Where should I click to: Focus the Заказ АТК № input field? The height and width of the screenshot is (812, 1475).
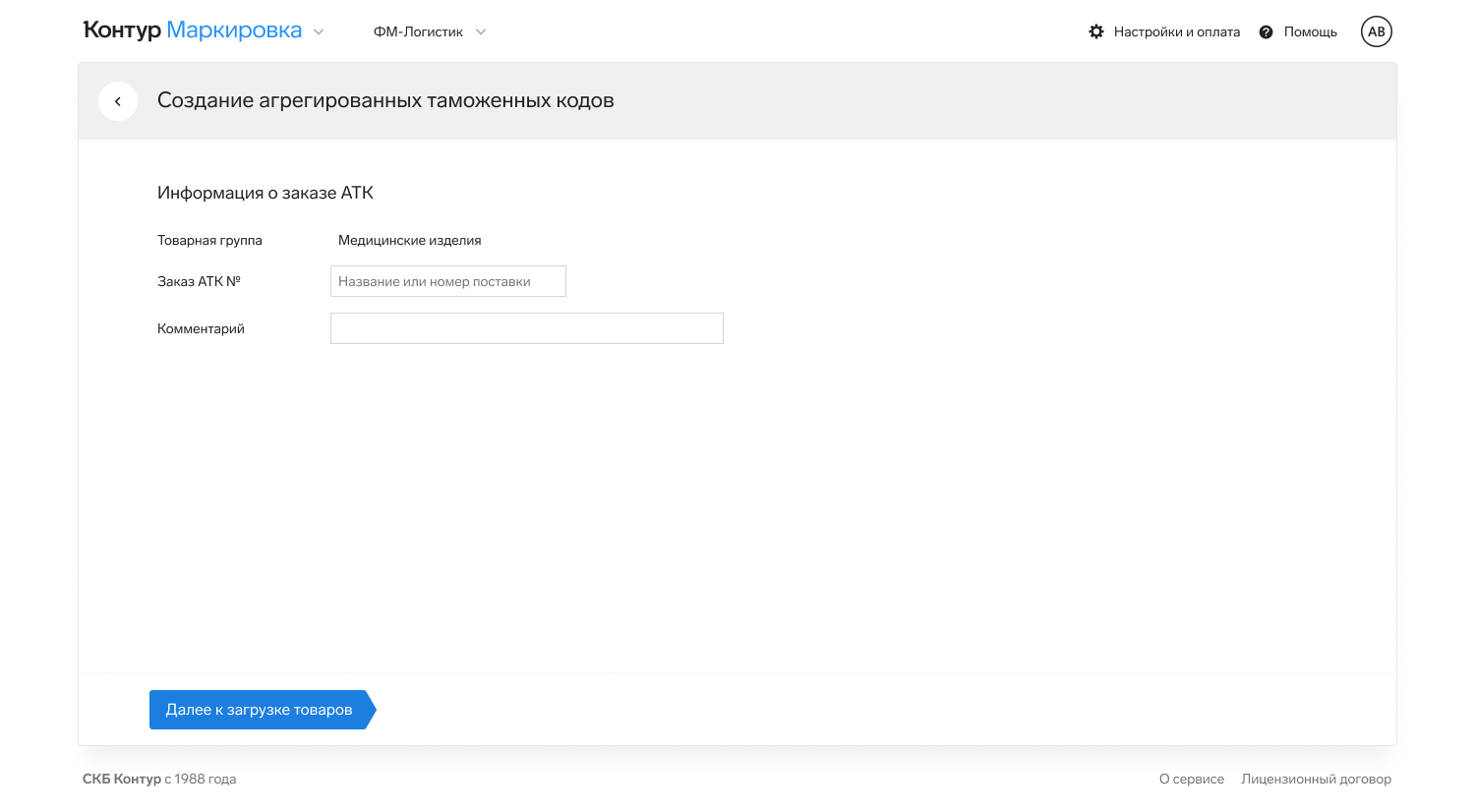[x=448, y=281]
